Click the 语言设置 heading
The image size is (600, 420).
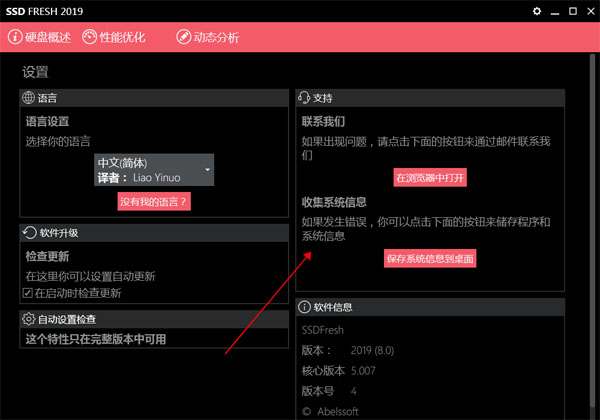click(x=47, y=121)
